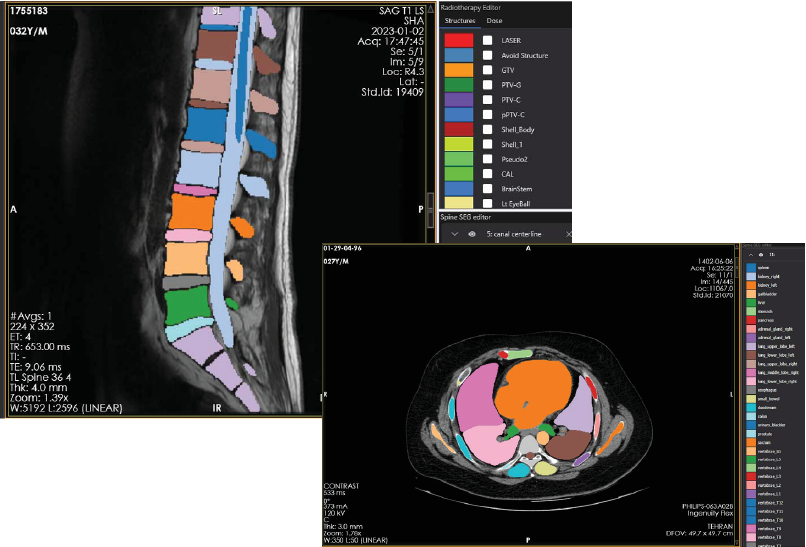The width and height of the screenshot is (806, 547).
Task: Close the canal centerline row
Action: point(569,235)
